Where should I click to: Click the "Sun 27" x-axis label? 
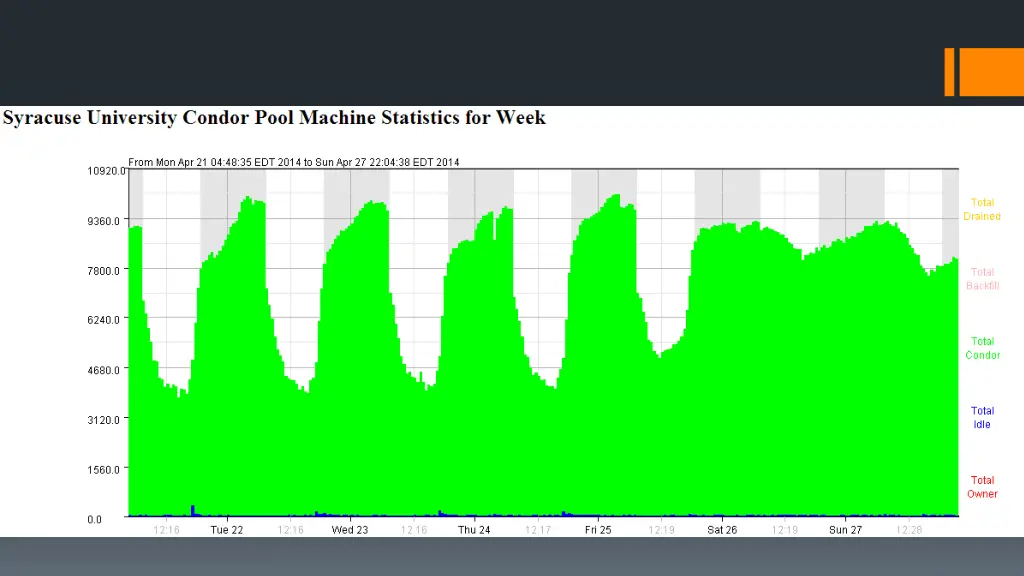tap(846, 530)
